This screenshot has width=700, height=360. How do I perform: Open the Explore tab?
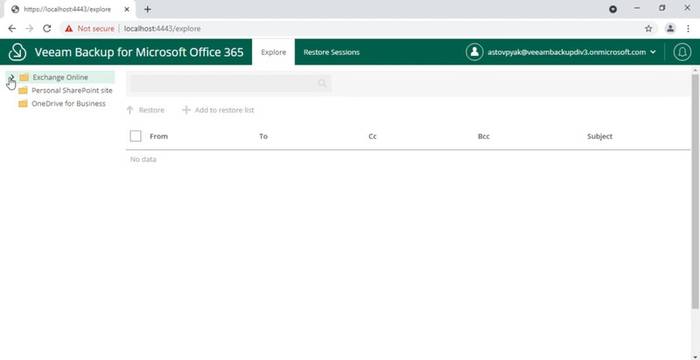click(273, 52)
